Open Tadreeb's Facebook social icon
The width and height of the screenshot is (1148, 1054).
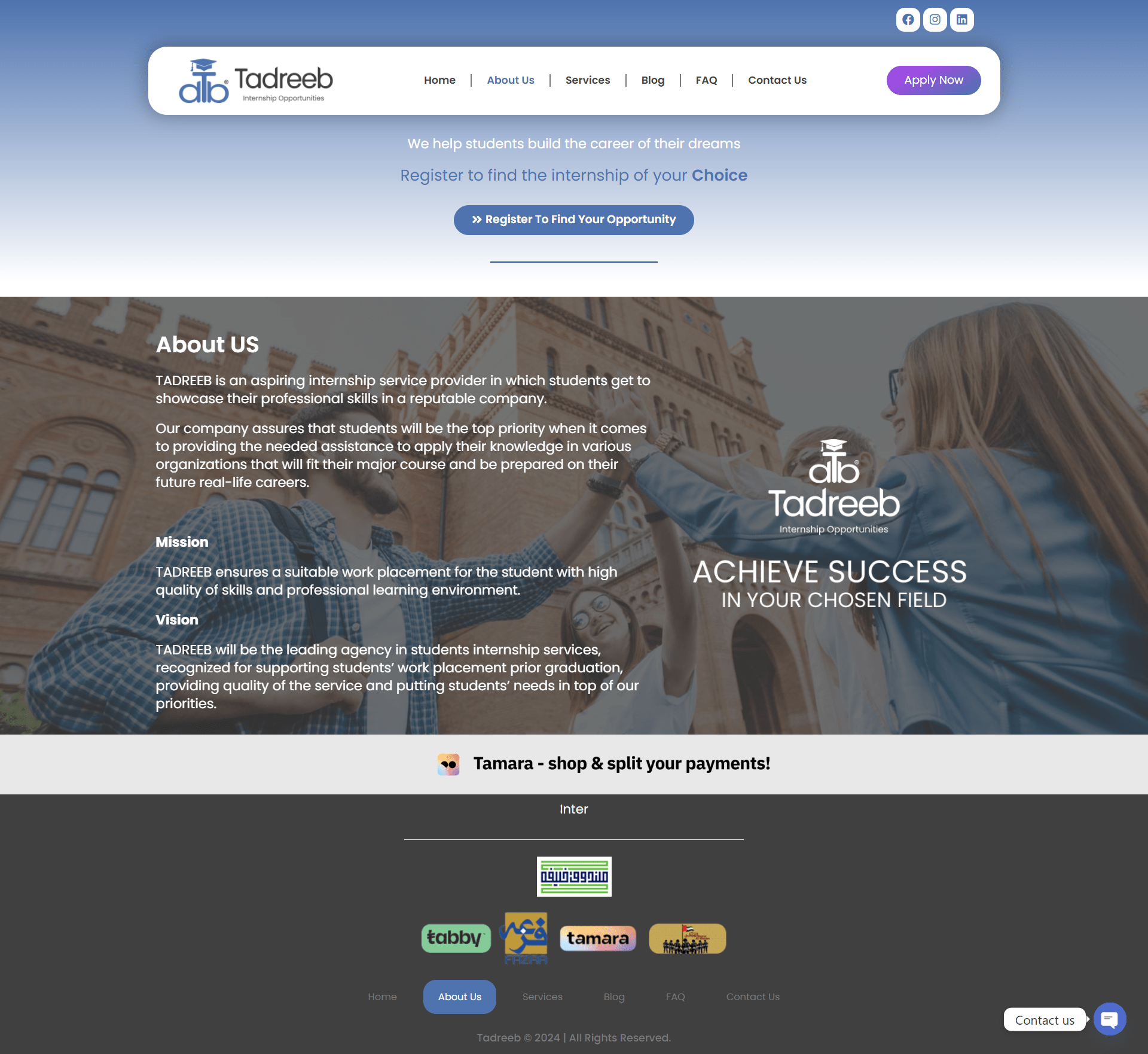click(x=908, y=19)
